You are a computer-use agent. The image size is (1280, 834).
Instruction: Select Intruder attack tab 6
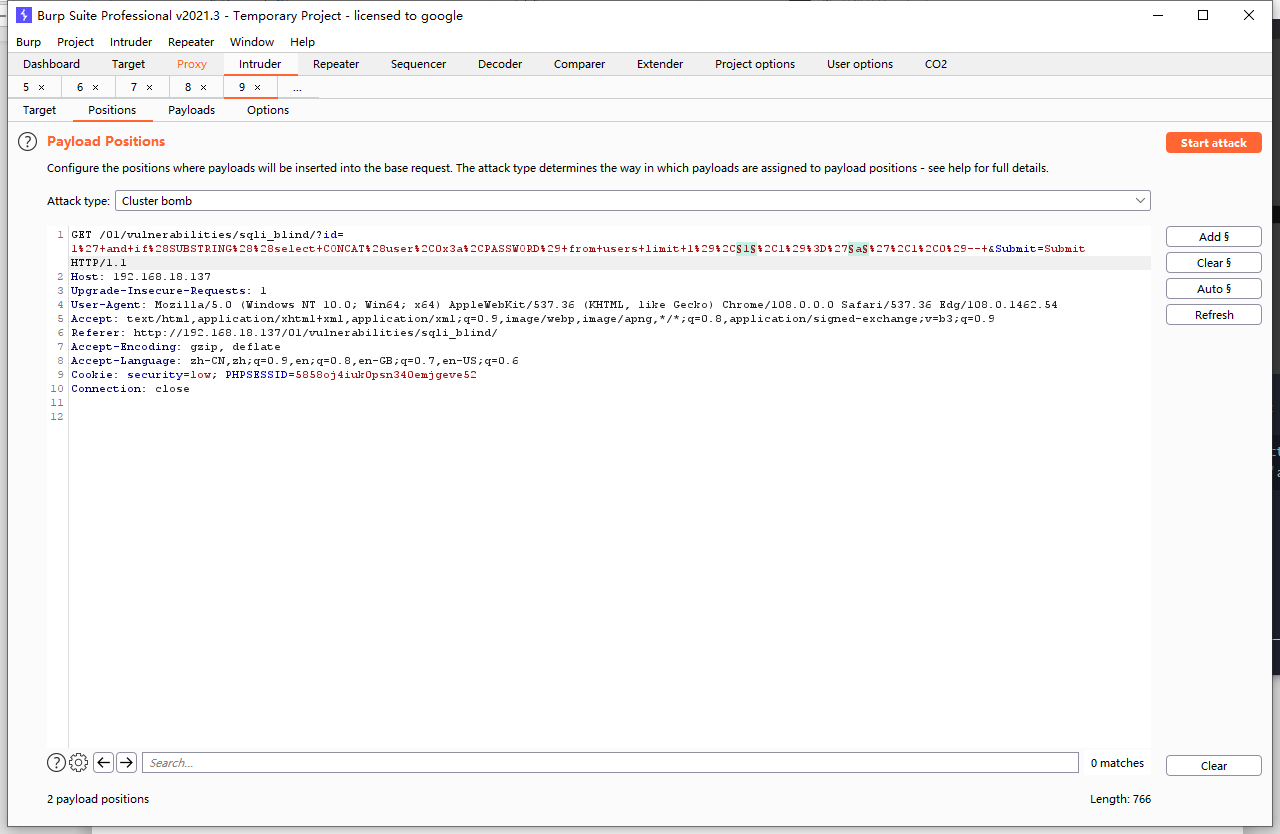click(x=80, y=88)
